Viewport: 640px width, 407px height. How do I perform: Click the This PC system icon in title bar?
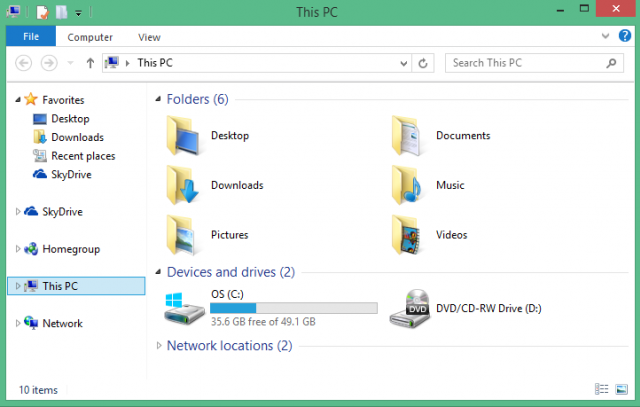point(13,11)
